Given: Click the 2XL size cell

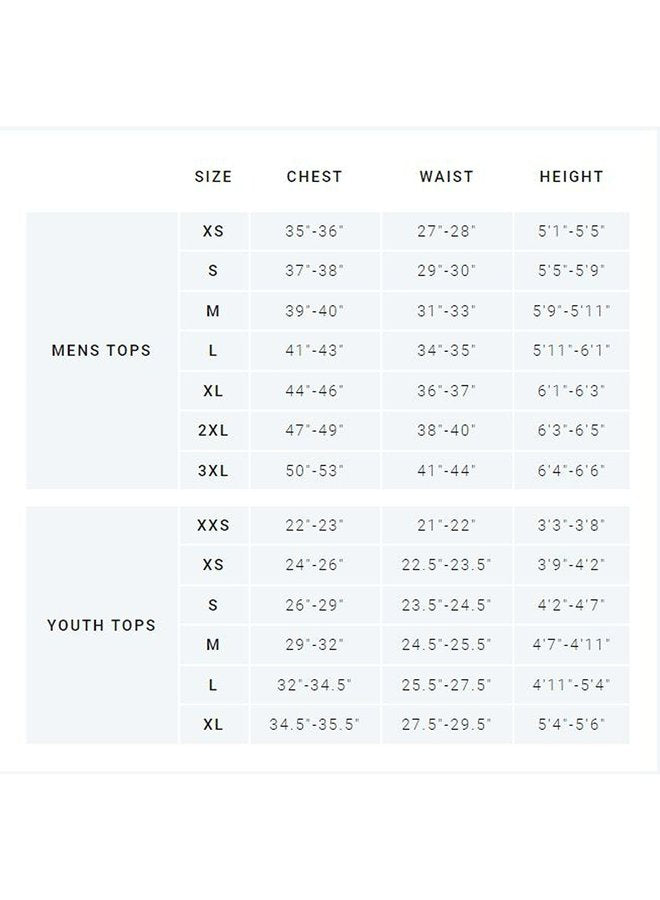Looking at the screenshot, I should tap(213, 431).
